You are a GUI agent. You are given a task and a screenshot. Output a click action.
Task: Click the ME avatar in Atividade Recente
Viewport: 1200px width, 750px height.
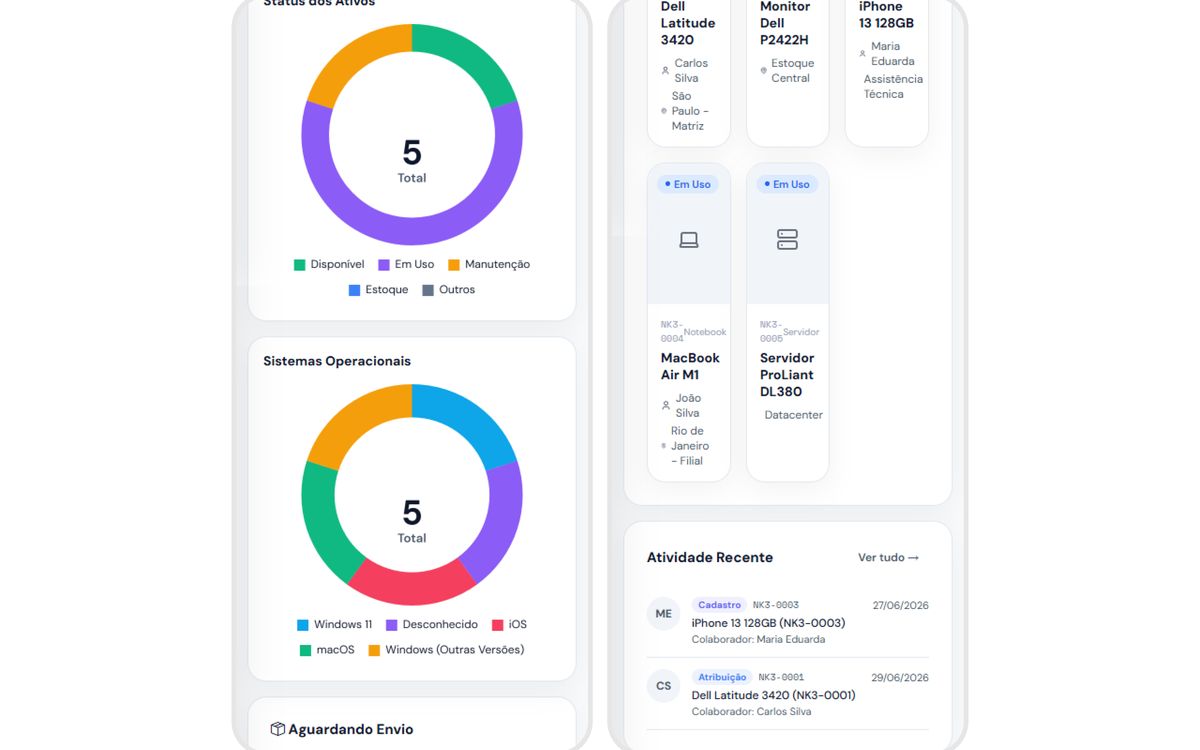click(664, 613)
